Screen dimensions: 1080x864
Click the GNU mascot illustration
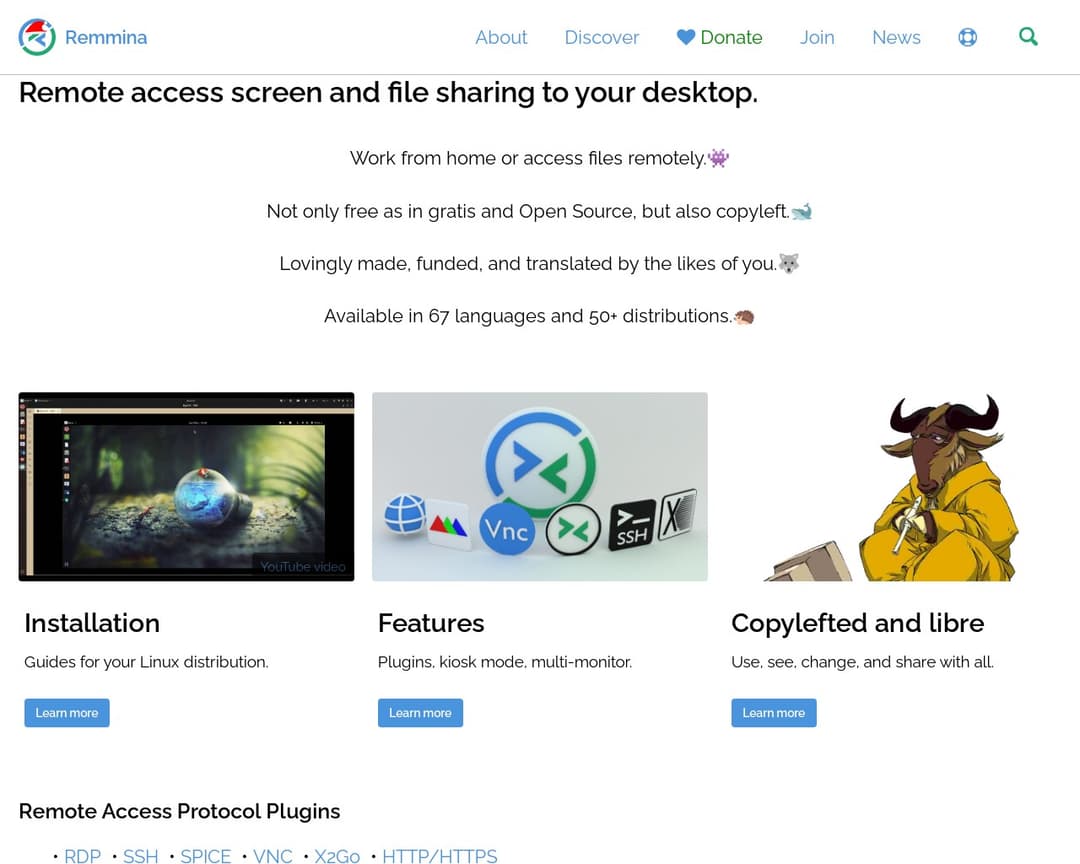tap(893, 486)
